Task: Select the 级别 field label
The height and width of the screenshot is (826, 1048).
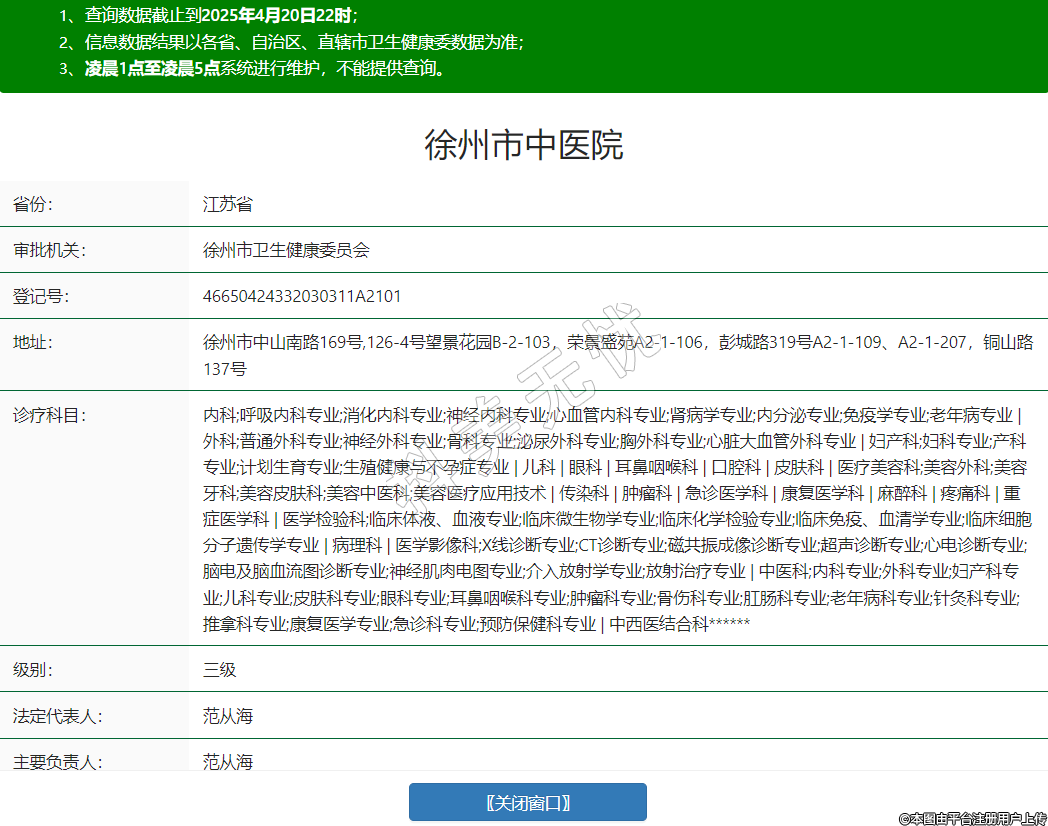Action: tap(33, 669)
